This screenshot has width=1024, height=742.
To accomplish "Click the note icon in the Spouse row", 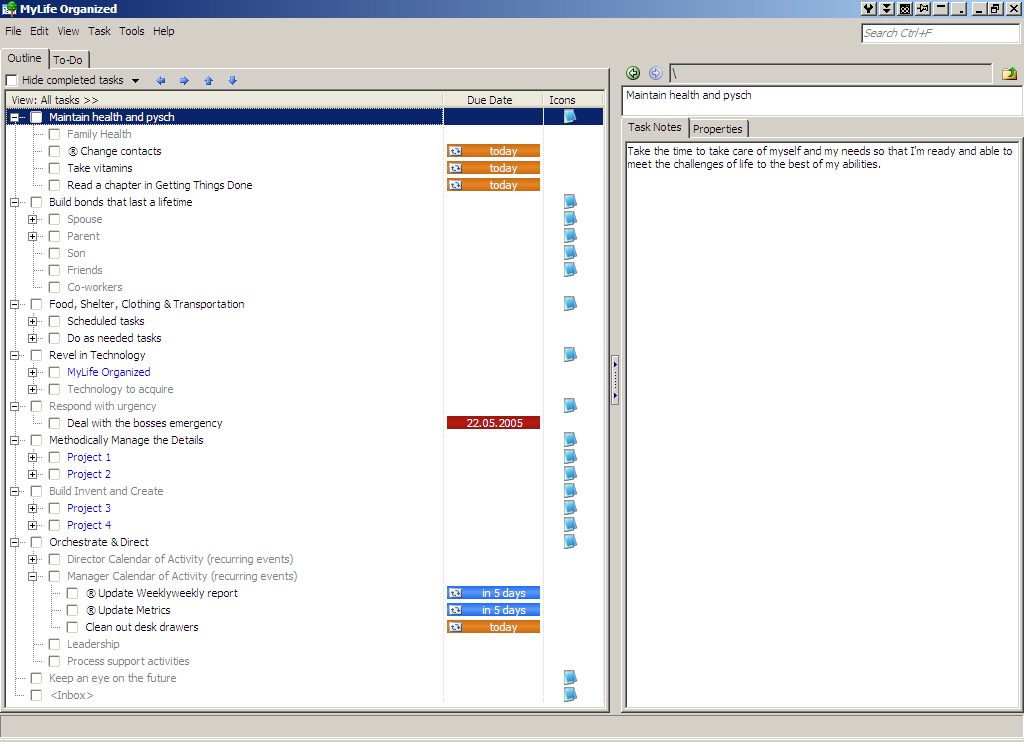I will click(570, 218).
